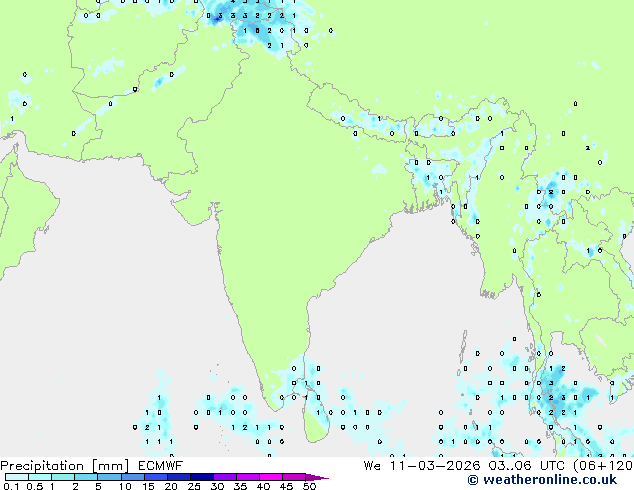
Task: Click the '40' legend scale label
Action: click(263, 486)
